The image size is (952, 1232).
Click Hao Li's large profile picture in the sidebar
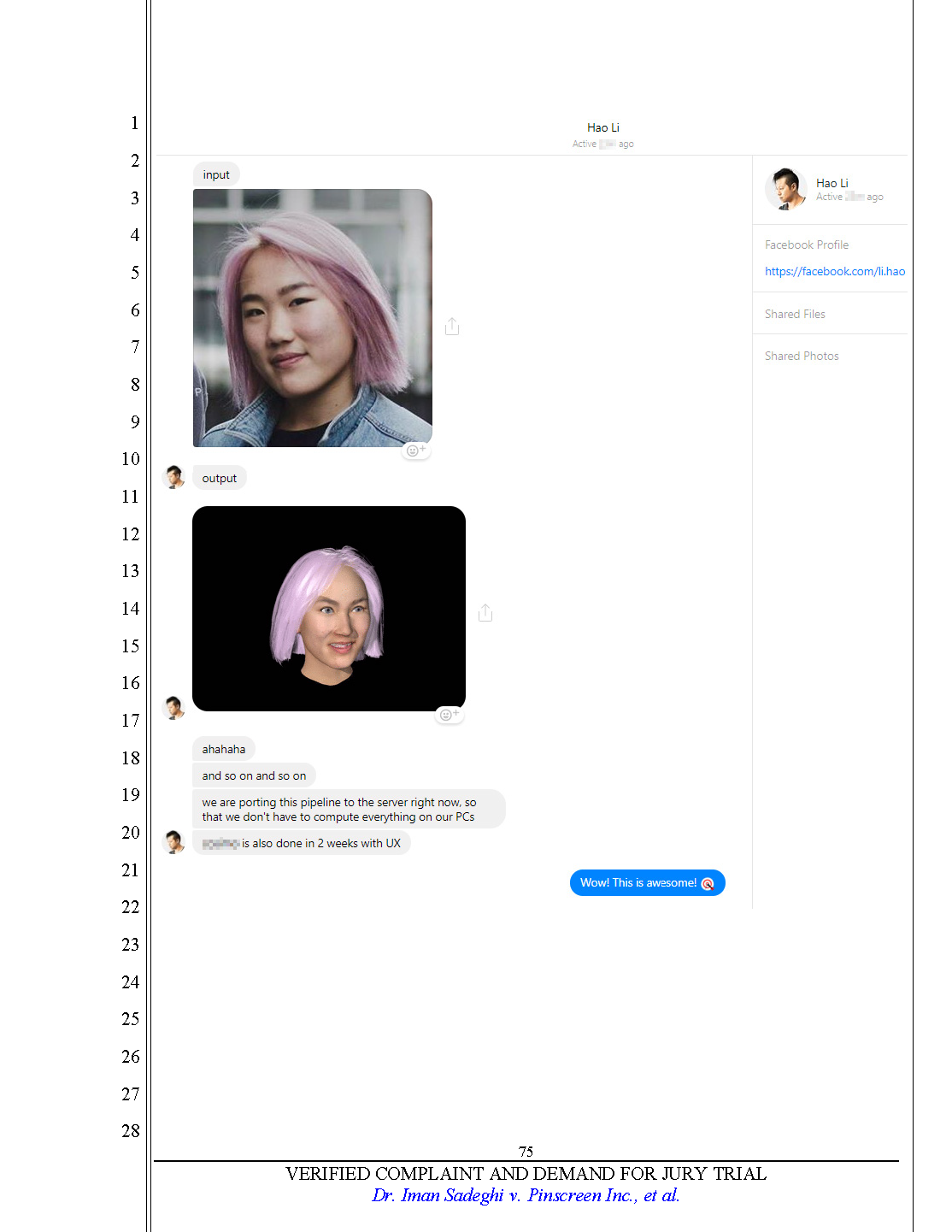coord(785,188)
